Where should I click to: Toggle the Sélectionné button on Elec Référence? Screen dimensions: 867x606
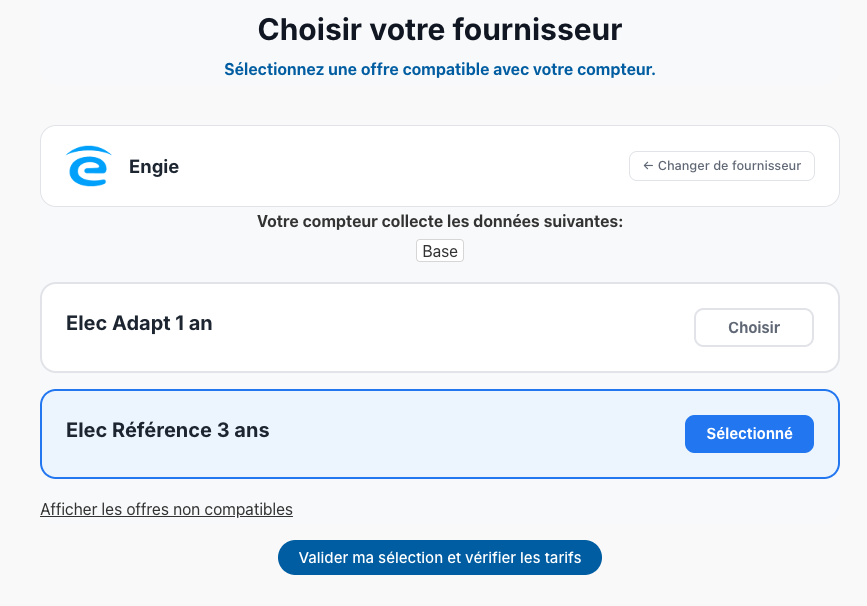[x=749, y=434]
